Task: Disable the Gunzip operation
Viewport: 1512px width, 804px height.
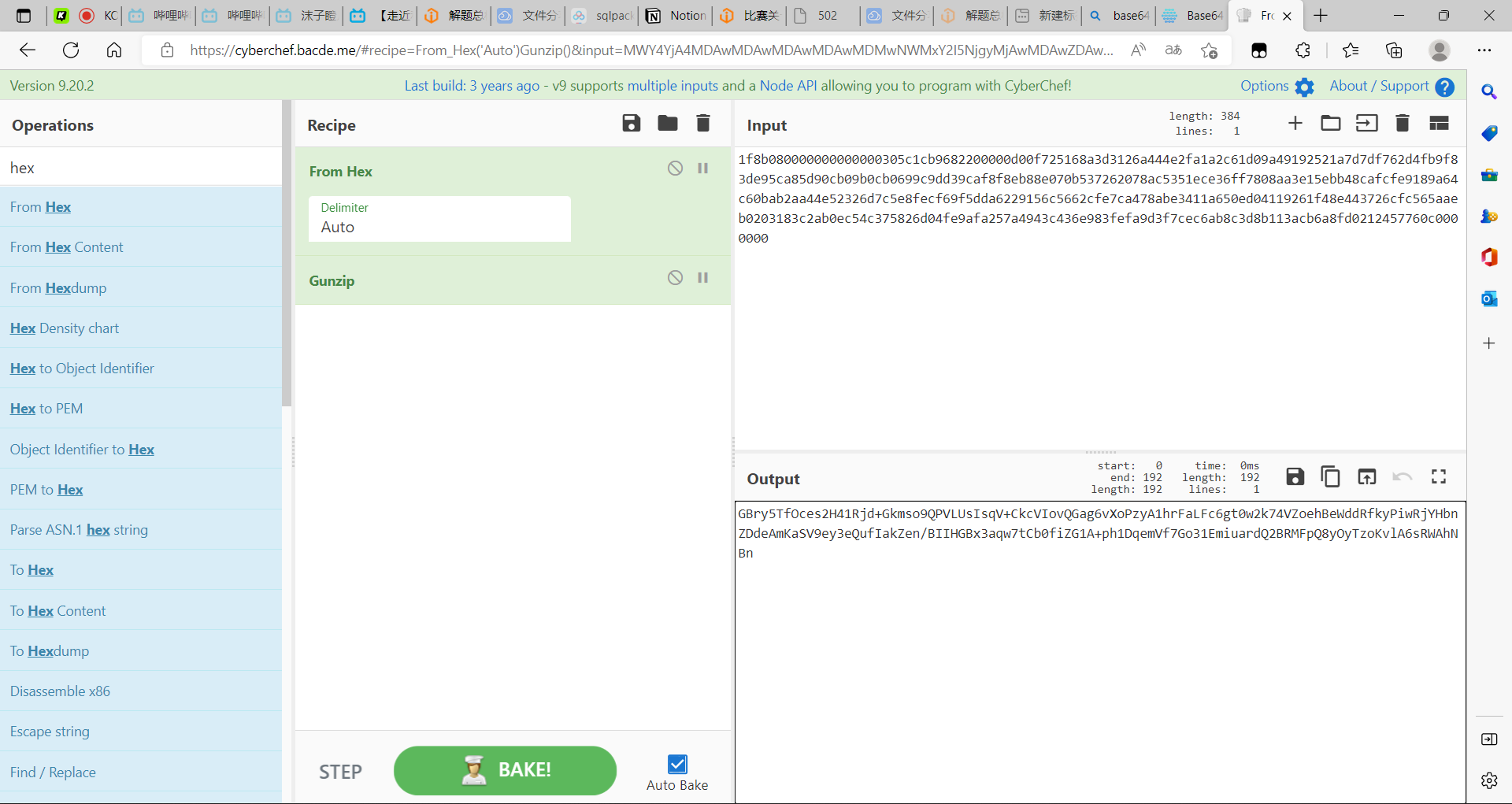Action: [x=675, y=278]
